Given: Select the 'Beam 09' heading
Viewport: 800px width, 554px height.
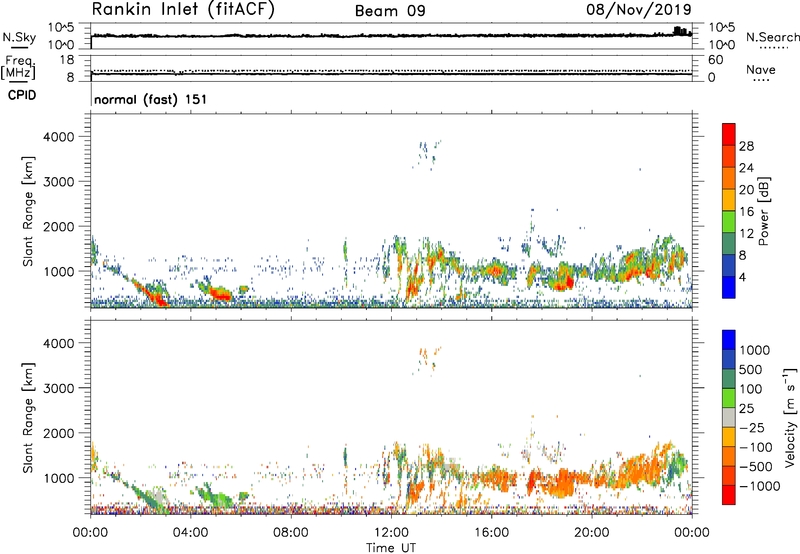Looking at the screenshot, I should point(390,11).
